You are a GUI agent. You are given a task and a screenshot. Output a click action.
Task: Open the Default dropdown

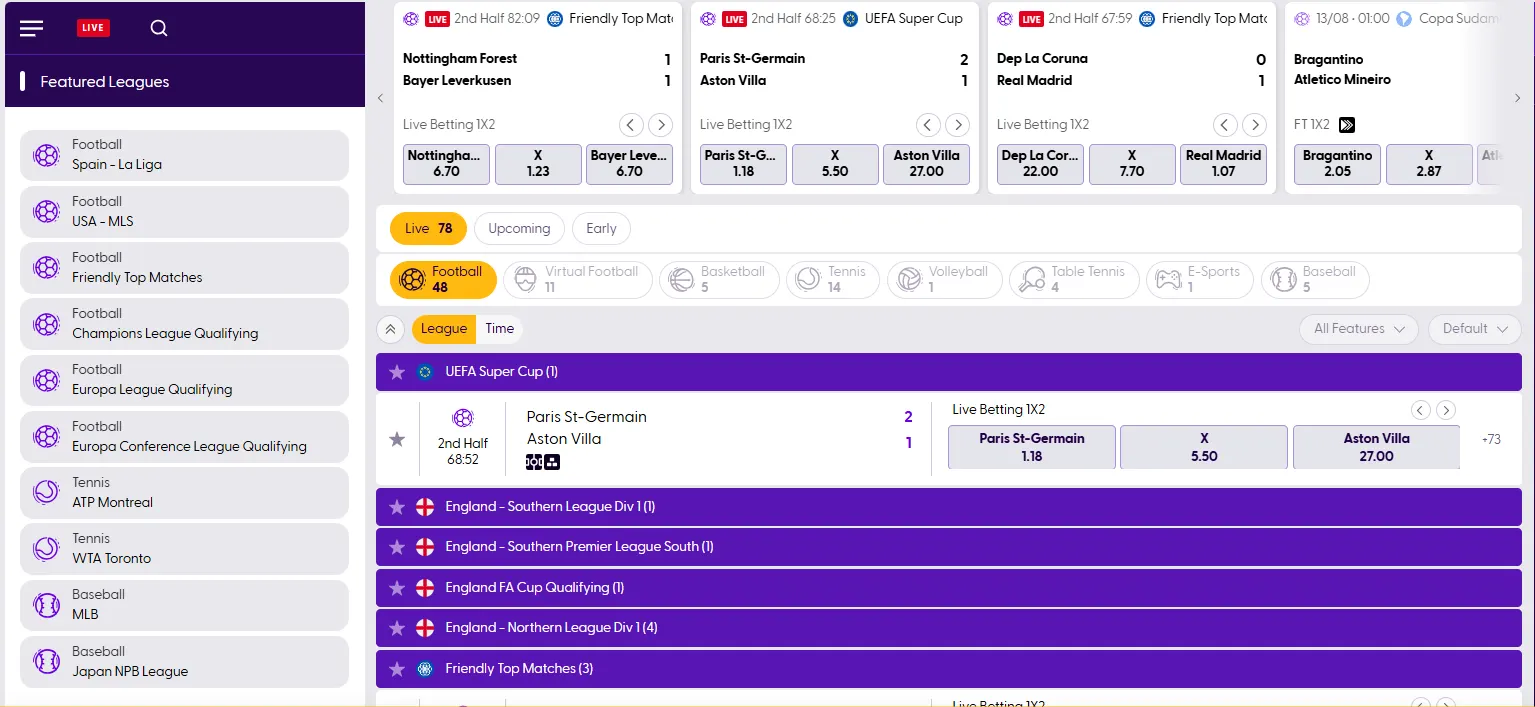(x=1475, y=329)
